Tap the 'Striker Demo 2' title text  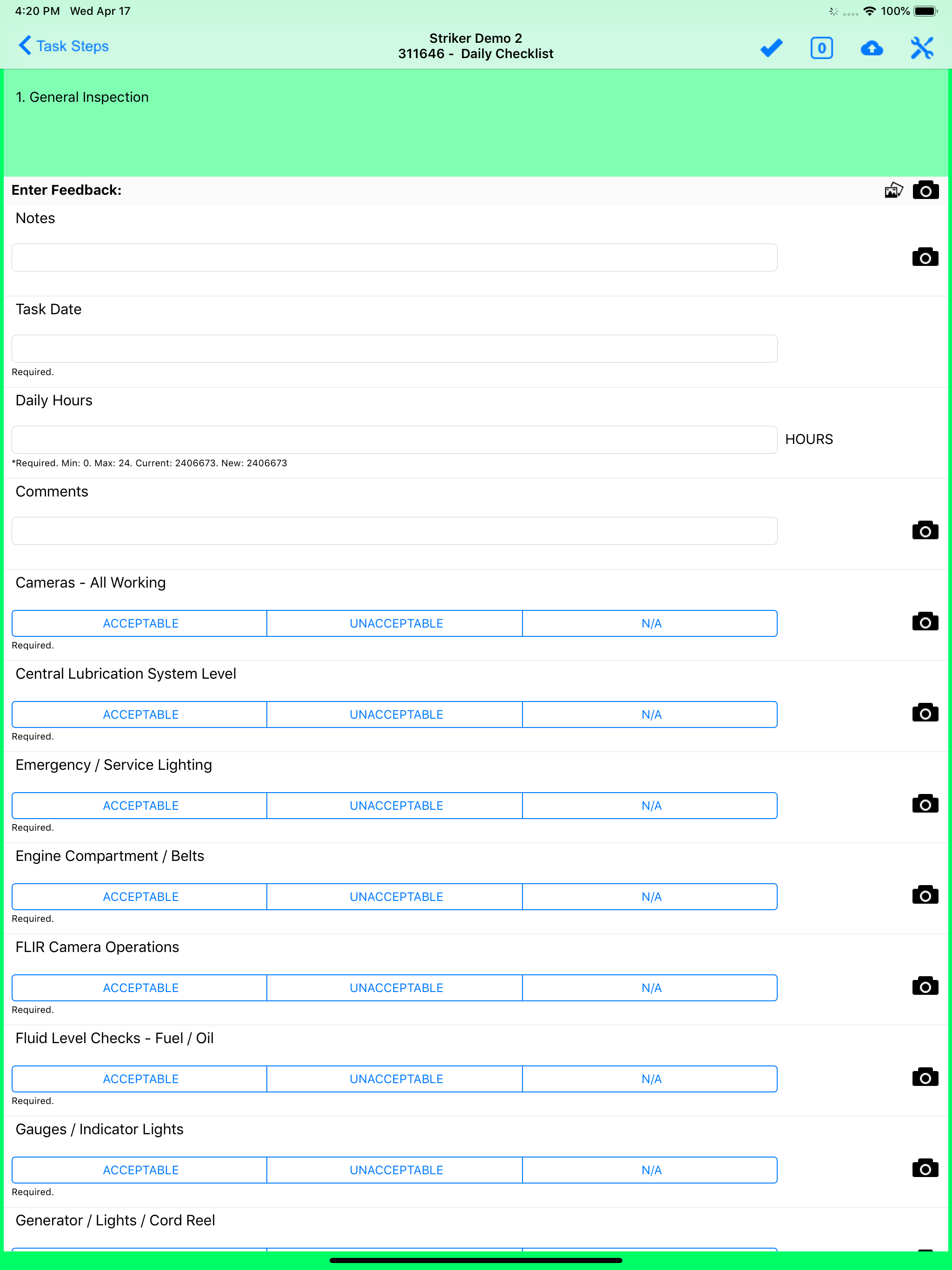click(x=476, y=39)
